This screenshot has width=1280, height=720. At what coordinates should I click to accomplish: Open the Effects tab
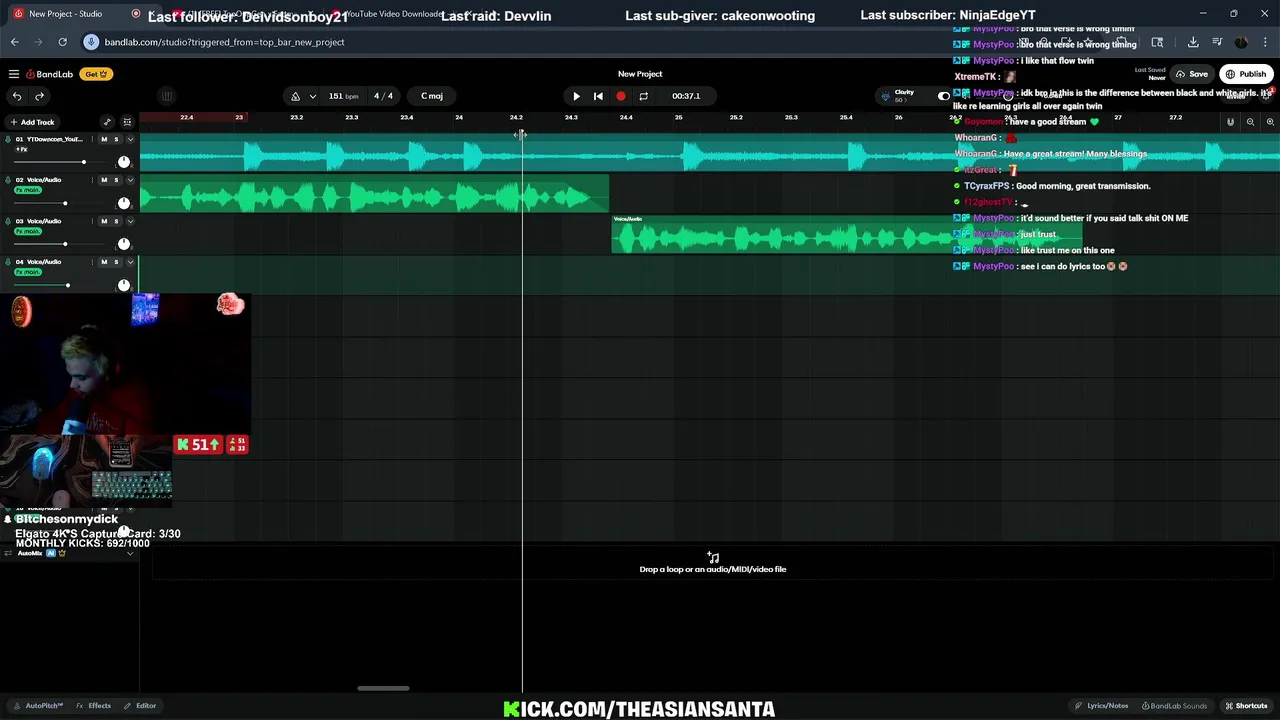[x=94, y=706]
